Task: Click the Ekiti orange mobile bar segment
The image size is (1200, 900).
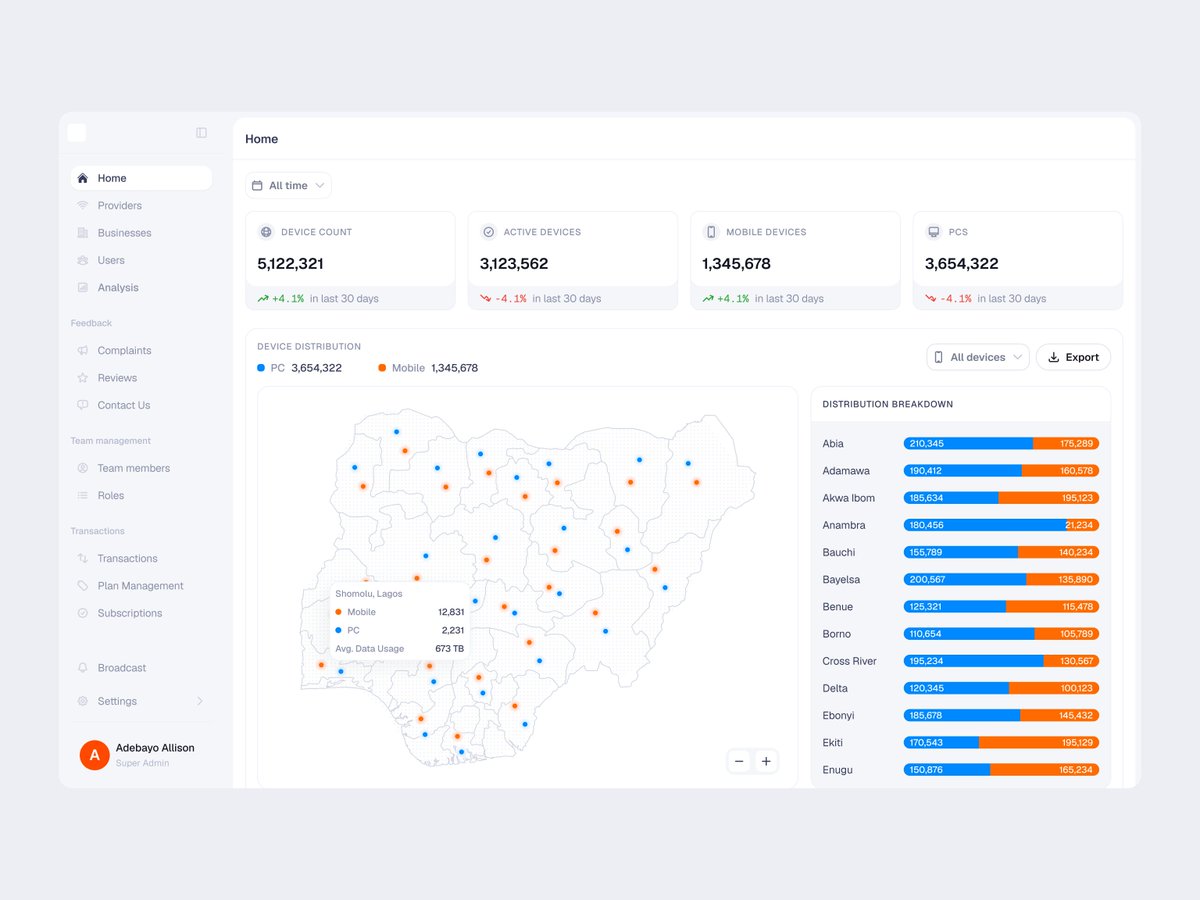Action: click(x=1039, y=742)
